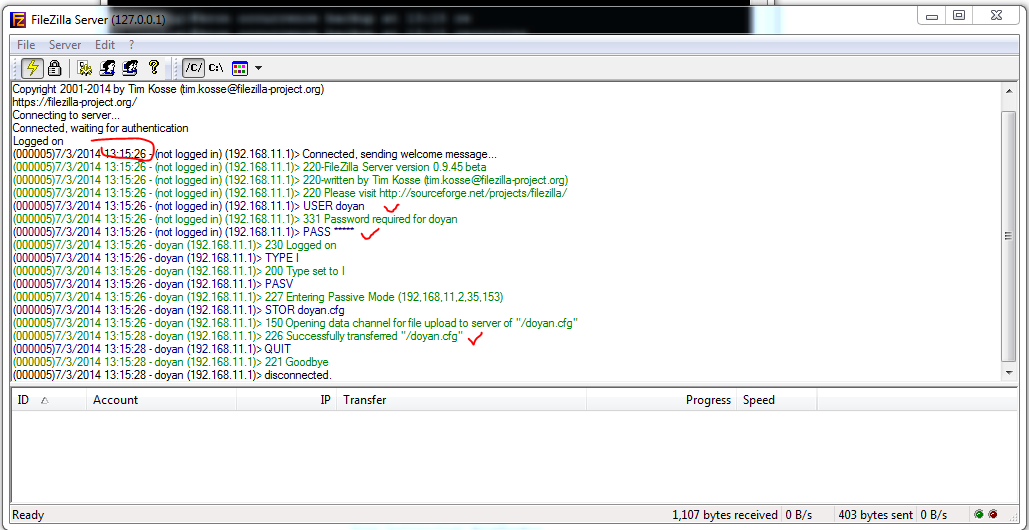The width and height of the screenshot is (1029, 530).
Task: Open the Edit menu
Action: pyautogui.click(x=105, y=45)
